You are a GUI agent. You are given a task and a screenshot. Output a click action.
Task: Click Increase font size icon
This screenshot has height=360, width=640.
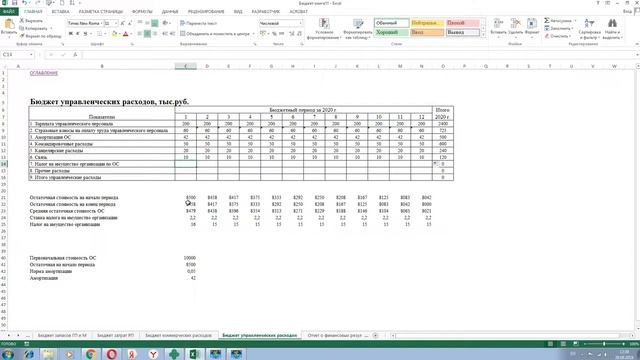122,23
